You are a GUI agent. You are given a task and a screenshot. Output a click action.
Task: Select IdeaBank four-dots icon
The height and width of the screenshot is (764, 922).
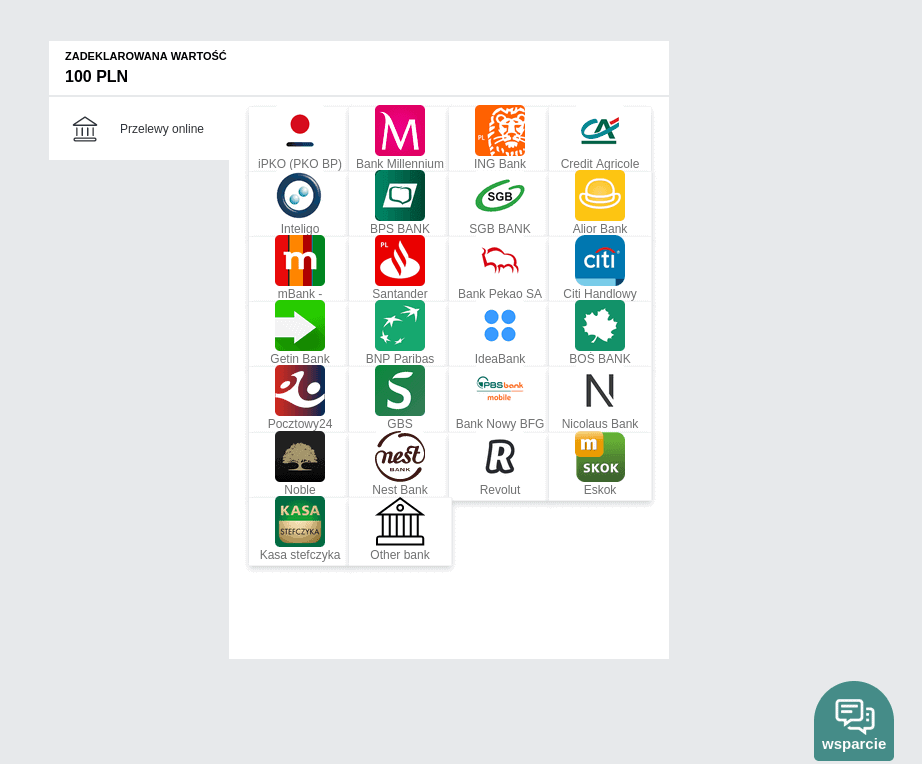click(x=500, y=326)
